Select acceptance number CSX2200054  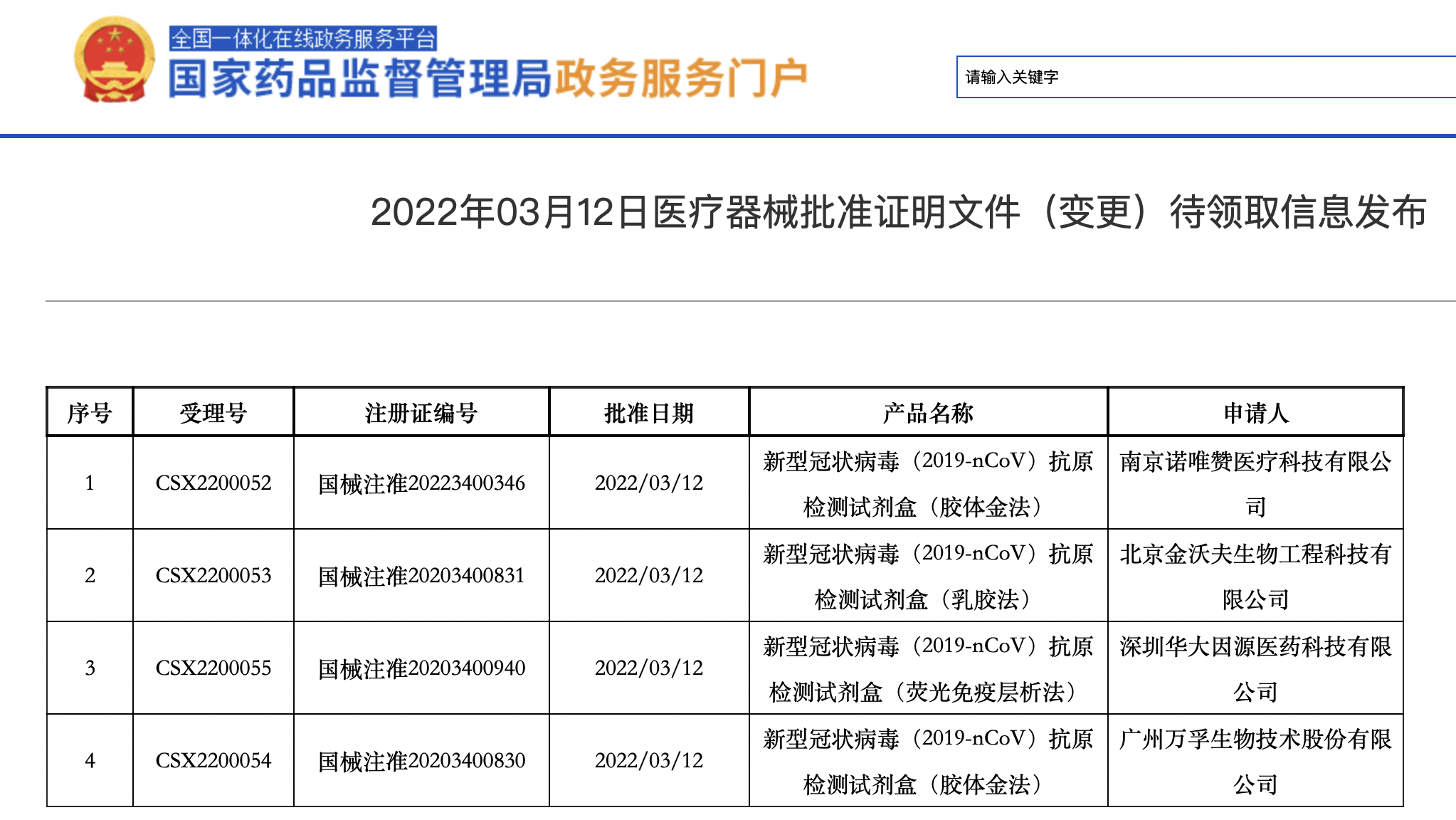213,760
